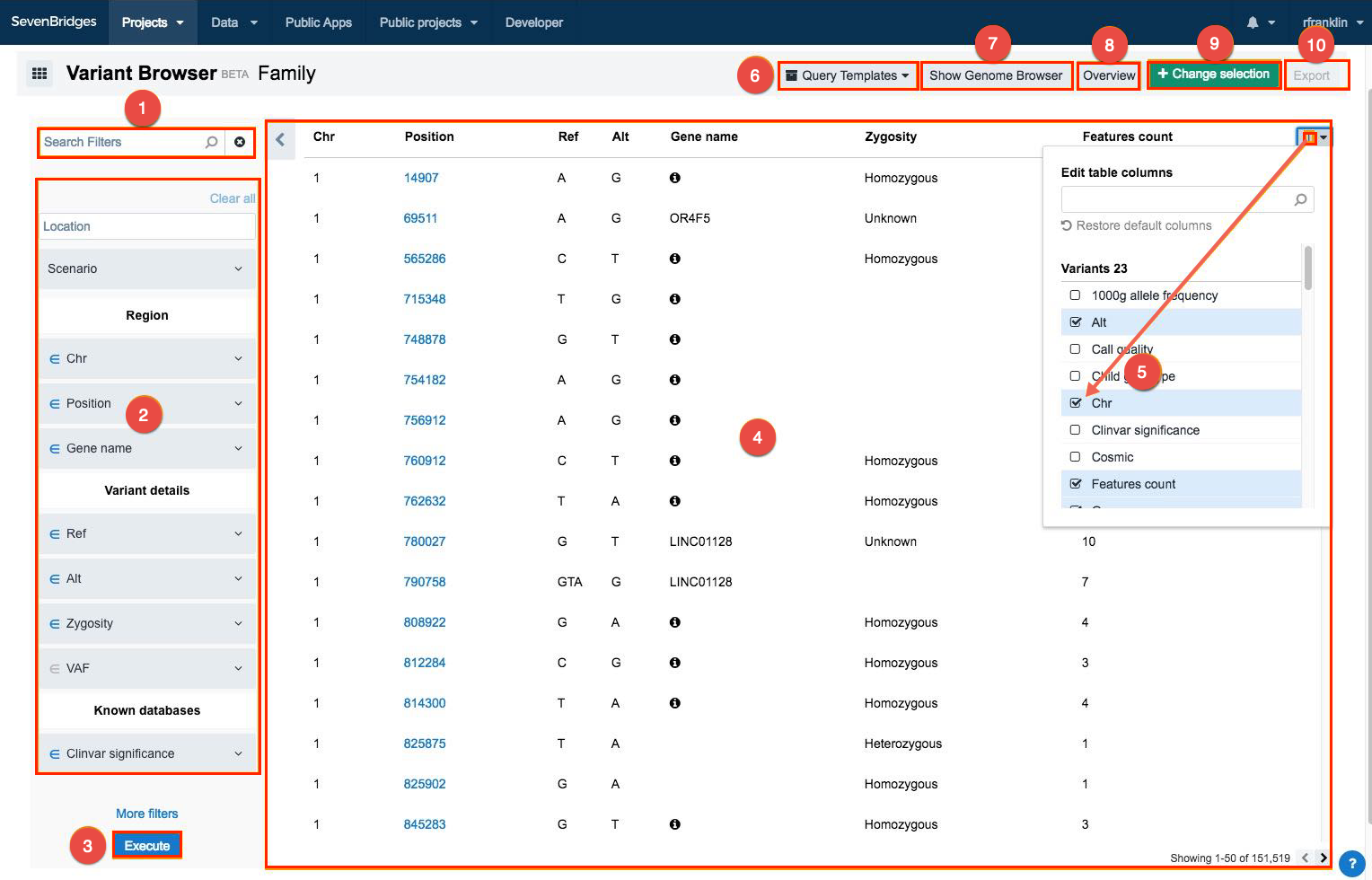Open the notifications bell
The width and height of the screenshot is (1372, 880).
tap(1253, 22)
